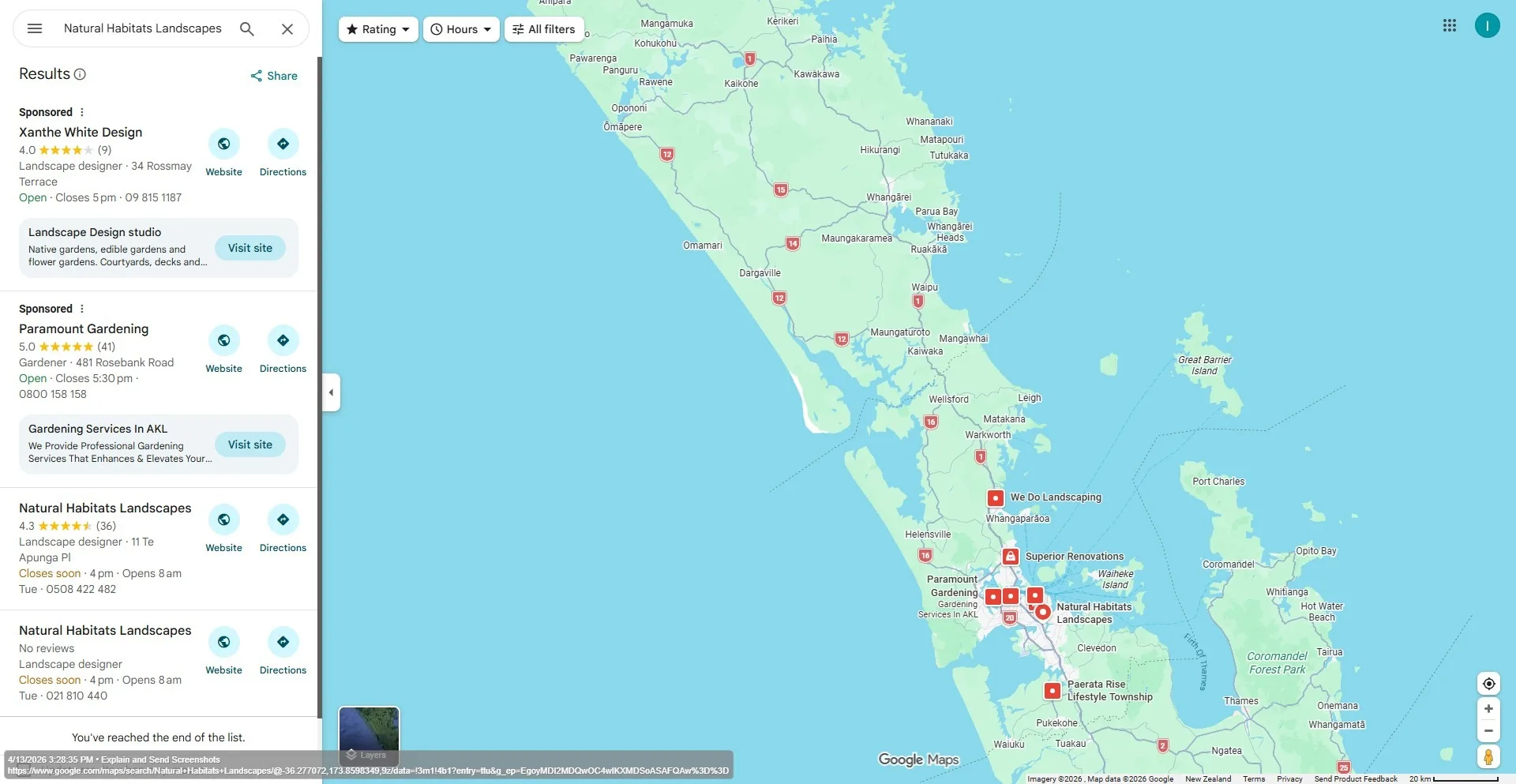Click Whangārei town label on map

(888, 197)
